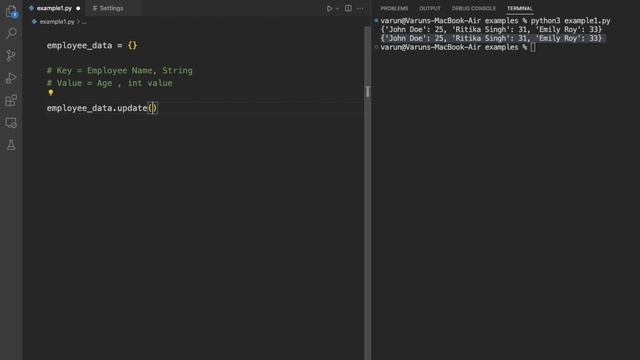Open the Explorer view in activity bar

click(x=11, y=12)
